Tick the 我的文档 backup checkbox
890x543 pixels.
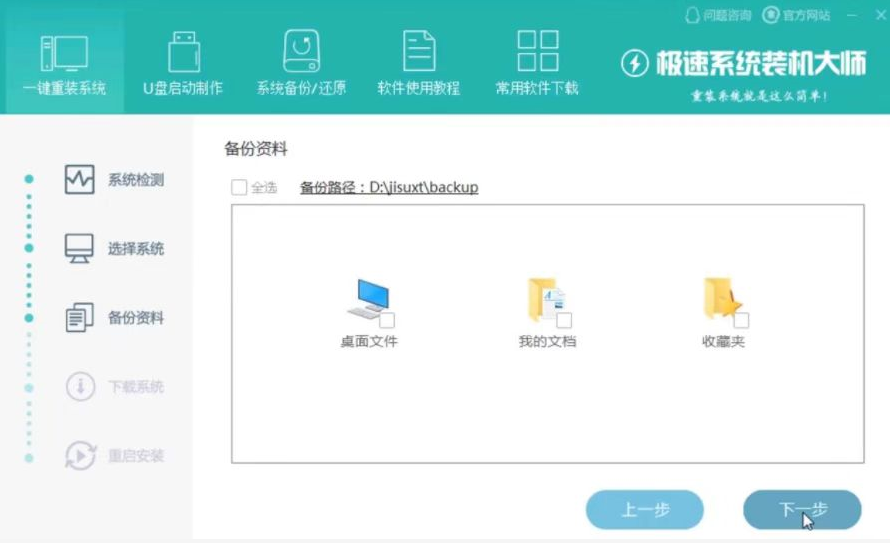pos(564,320)
